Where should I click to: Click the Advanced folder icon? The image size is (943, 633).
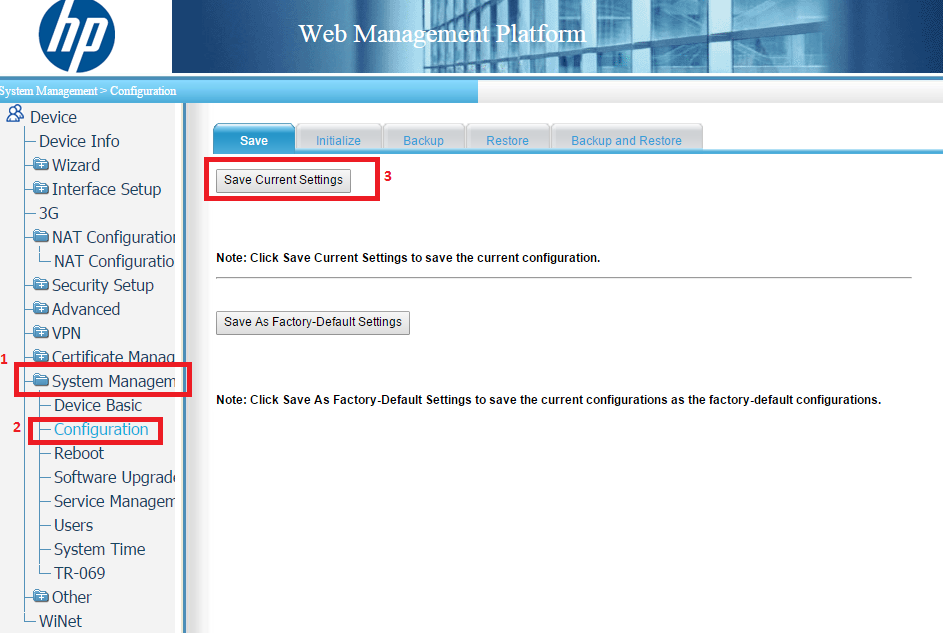coord(41,309)
